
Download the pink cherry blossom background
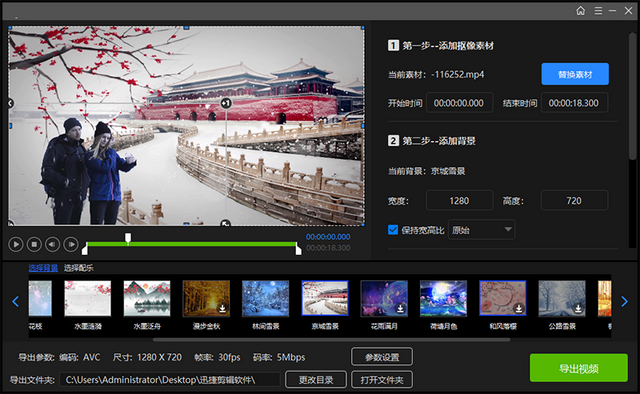(519, 308)
